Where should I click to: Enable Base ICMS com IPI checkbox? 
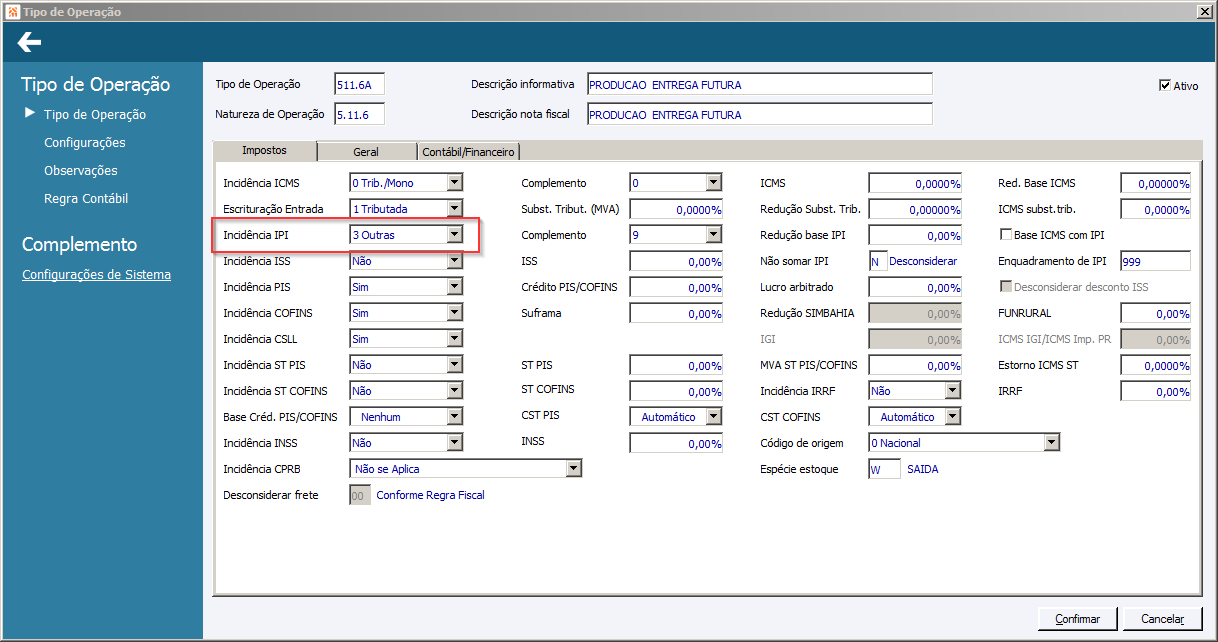(x=1006, y=235)
